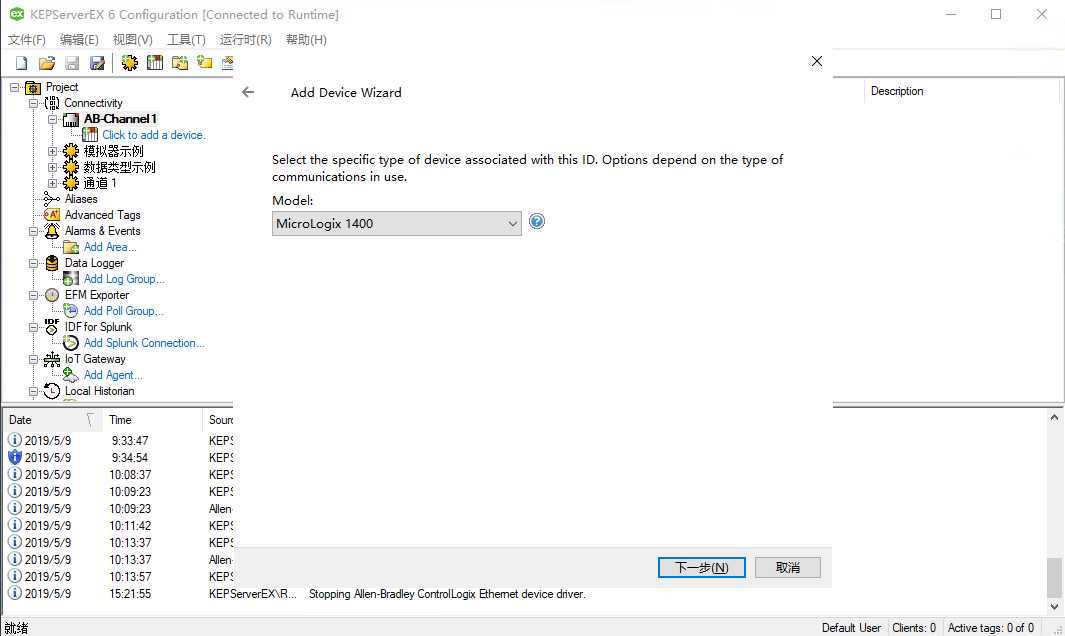Go back using the wizard's left arrow
1065x636 pixels.
(x=248, y=92)
